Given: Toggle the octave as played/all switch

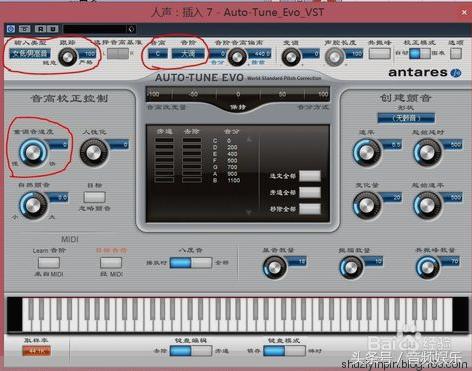Looking at the screenshot, I should (191, 262).
